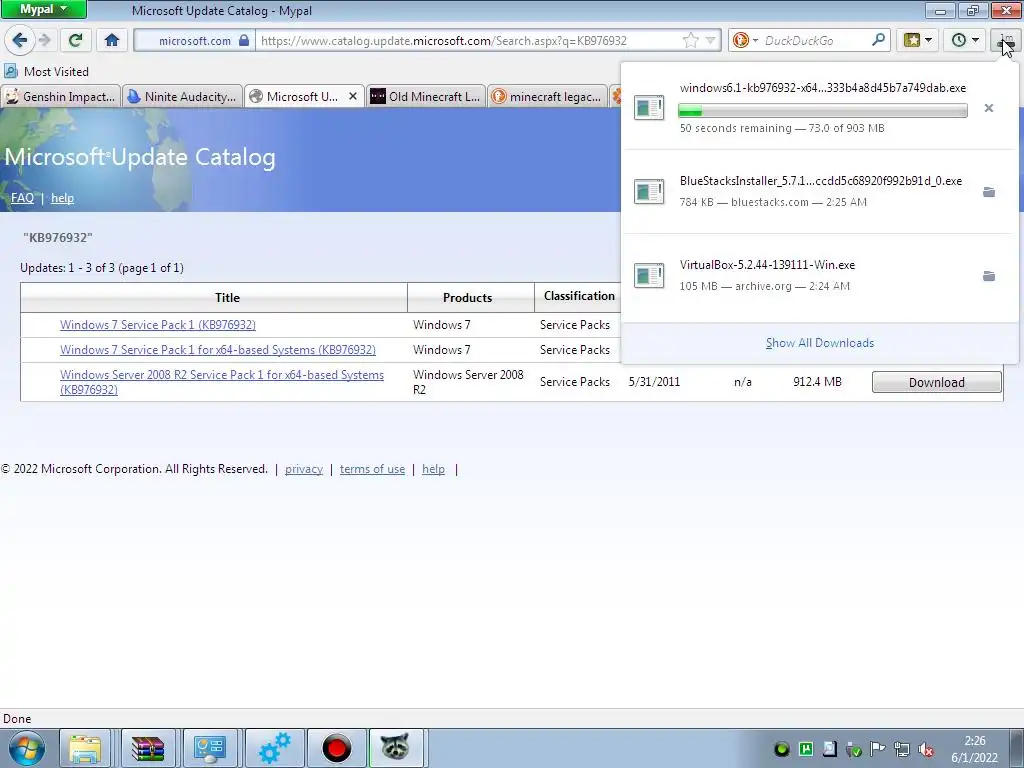This screenshot has height=768, width=1024.
Task: Open the URL history dropdown arrow
Action: [x=711, y=40]
